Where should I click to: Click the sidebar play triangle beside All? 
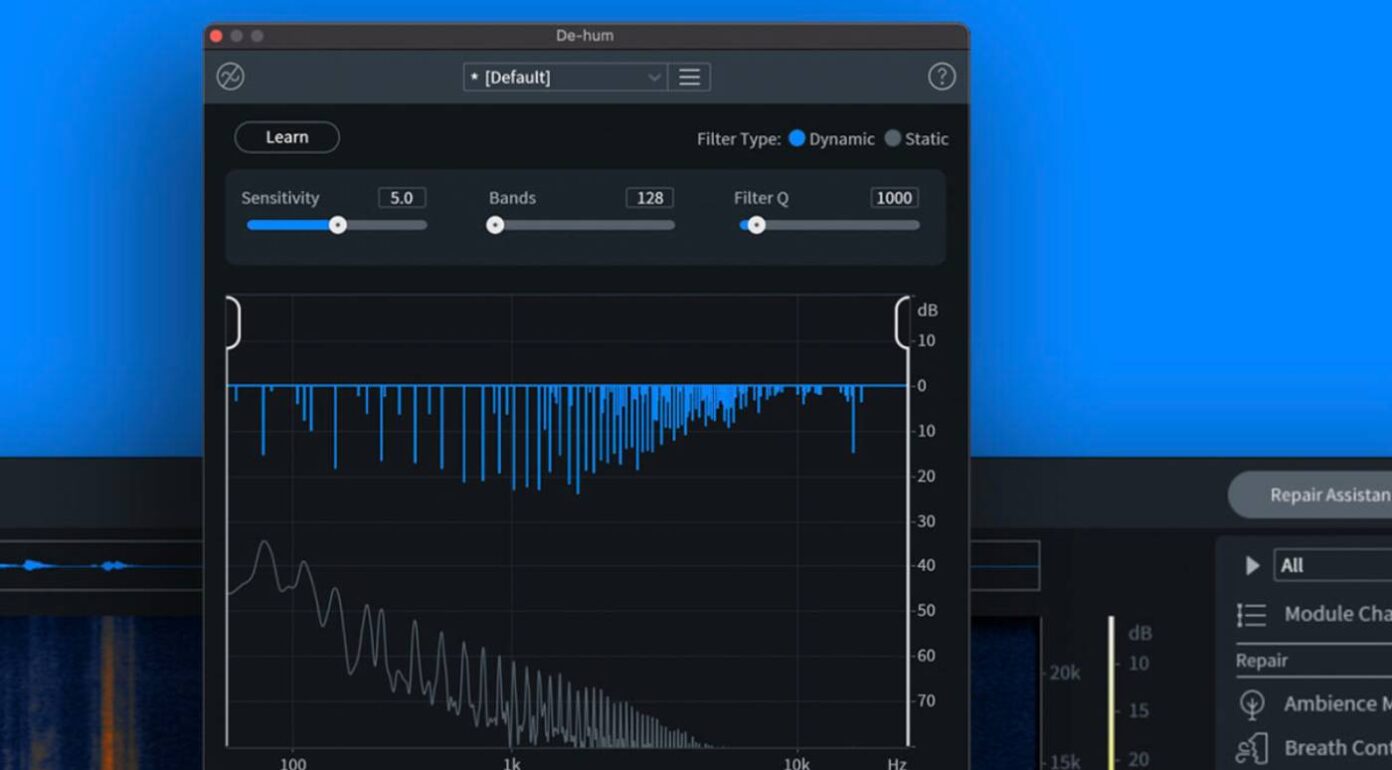point(1251,565)
